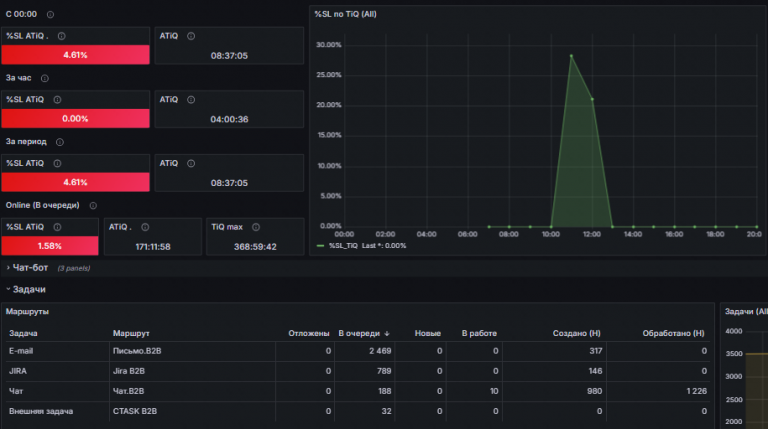Click the JIRA task cell

pyautogui.click(x=18, y=371)
